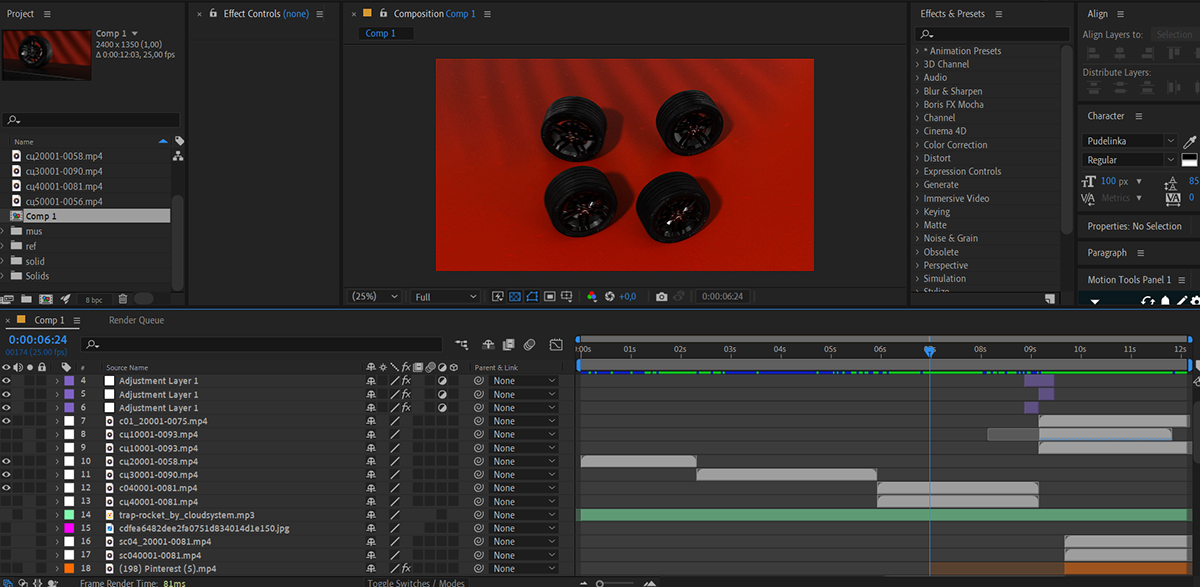The height and width of the screenshot is (587, 1200).
Task: Click the trash icon in Project panel
Action: 122,299
